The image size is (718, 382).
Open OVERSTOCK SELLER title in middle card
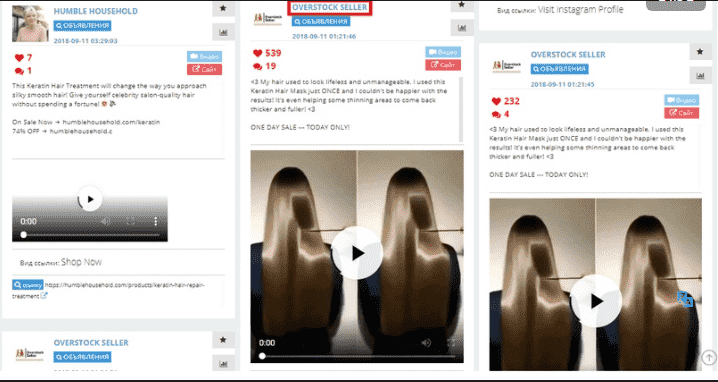point(329,7)
